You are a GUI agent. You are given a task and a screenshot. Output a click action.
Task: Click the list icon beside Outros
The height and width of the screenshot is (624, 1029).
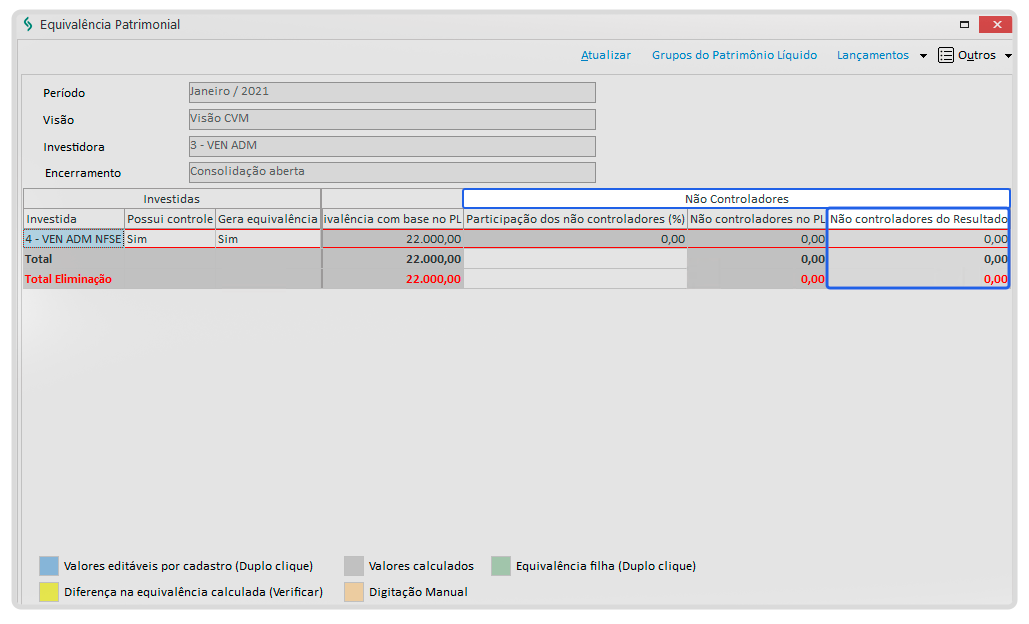tap(945, 56)
